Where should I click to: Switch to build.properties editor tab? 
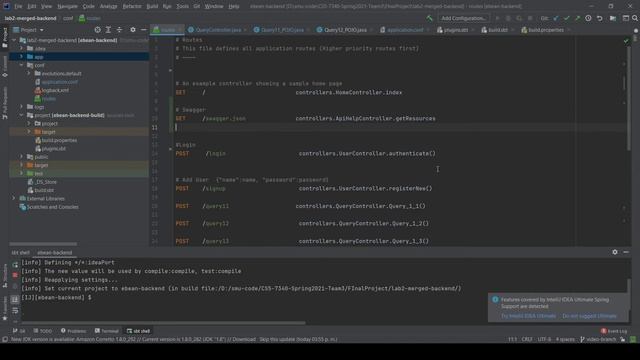545,30
